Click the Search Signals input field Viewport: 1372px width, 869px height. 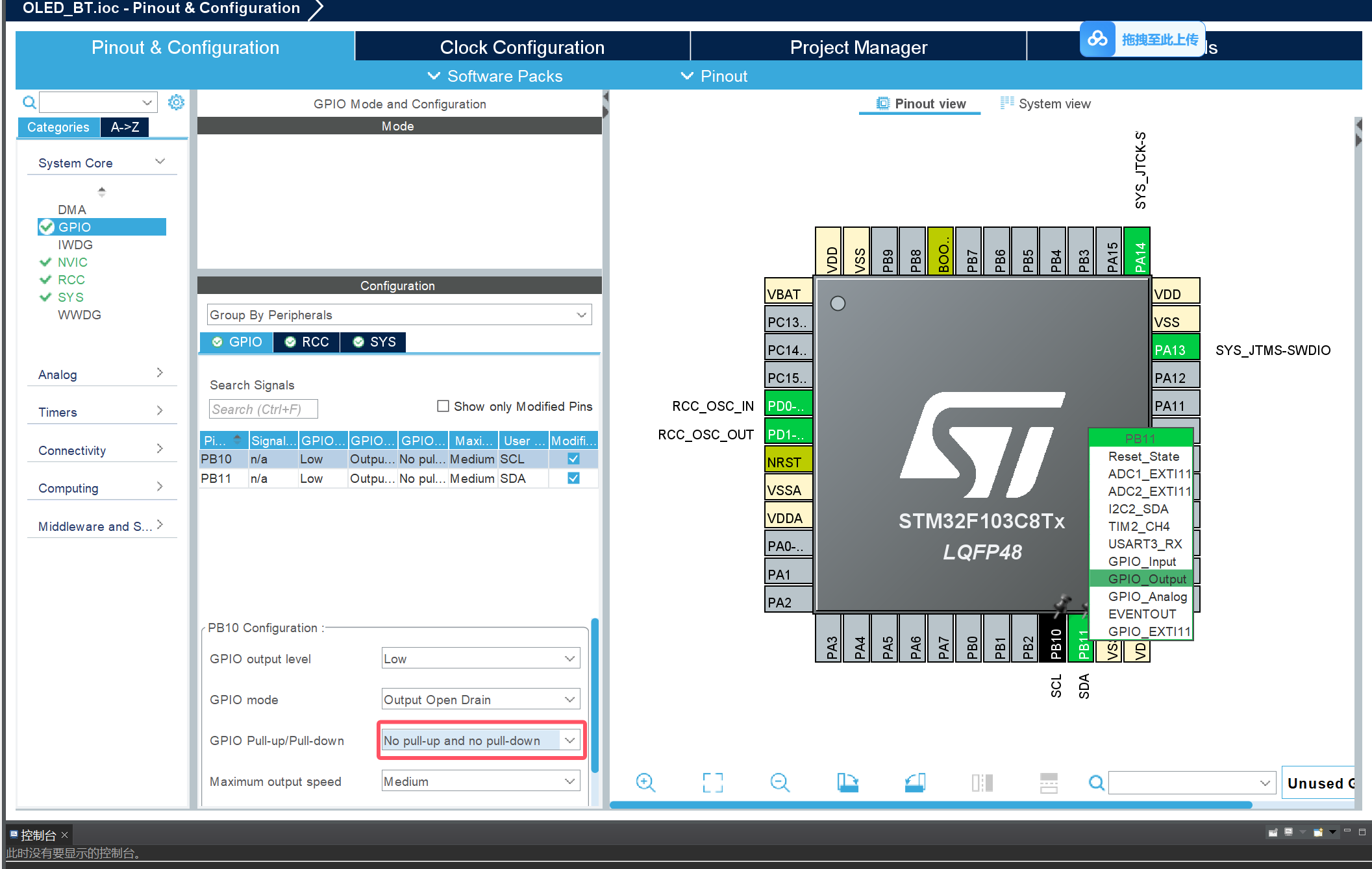tap(263, 409)
